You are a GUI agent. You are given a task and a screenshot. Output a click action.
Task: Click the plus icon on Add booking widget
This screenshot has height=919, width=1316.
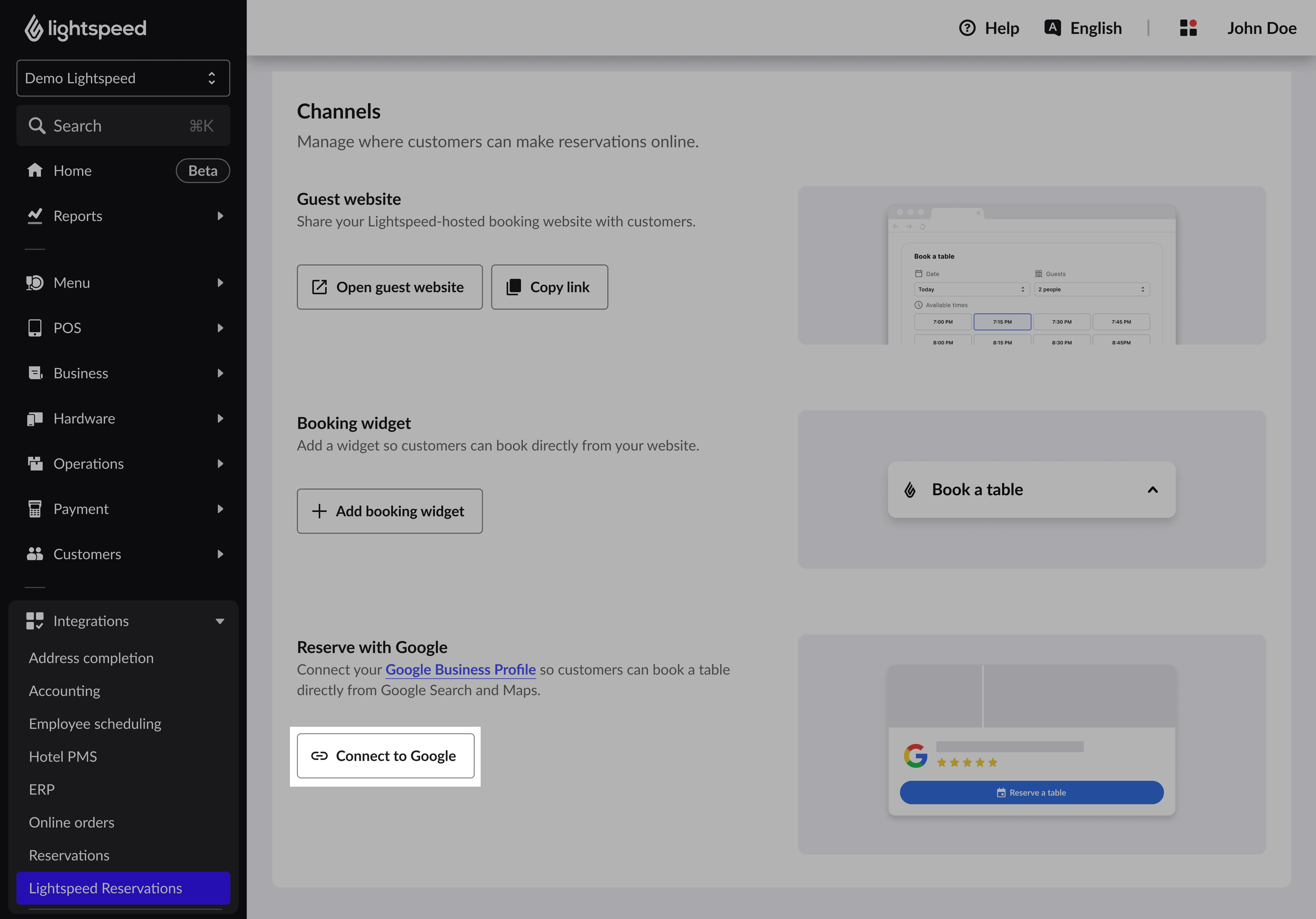[319, 511]
